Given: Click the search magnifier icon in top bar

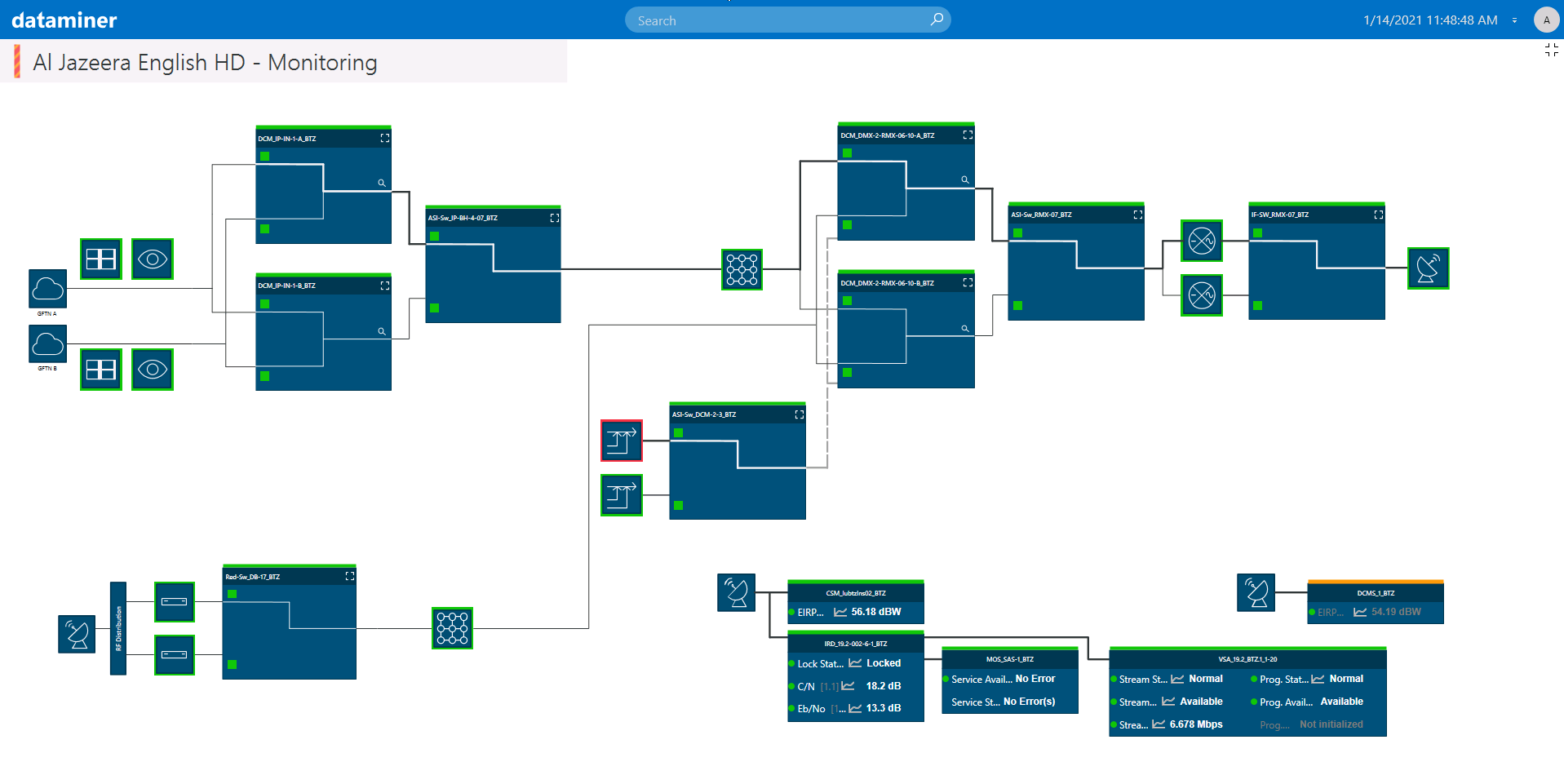Looking at the screenshot, I should click(x=937, y=20).
